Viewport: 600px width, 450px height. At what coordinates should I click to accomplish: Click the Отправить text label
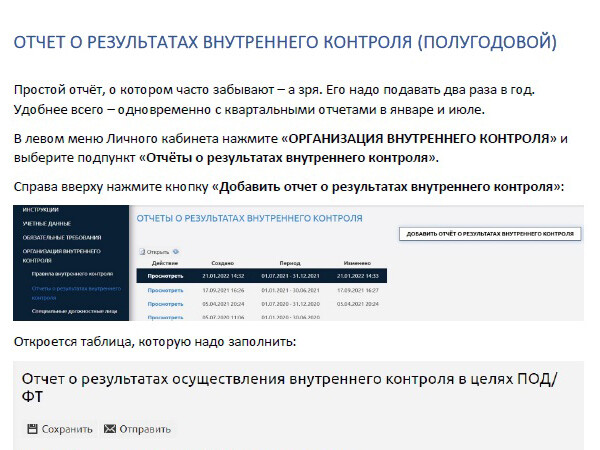(x=145, y=429)
